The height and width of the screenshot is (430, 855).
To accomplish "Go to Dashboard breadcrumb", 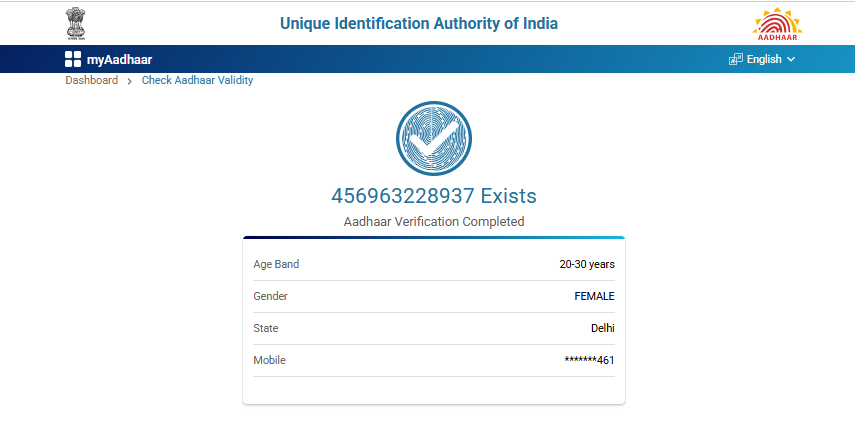I will (92, 80).
